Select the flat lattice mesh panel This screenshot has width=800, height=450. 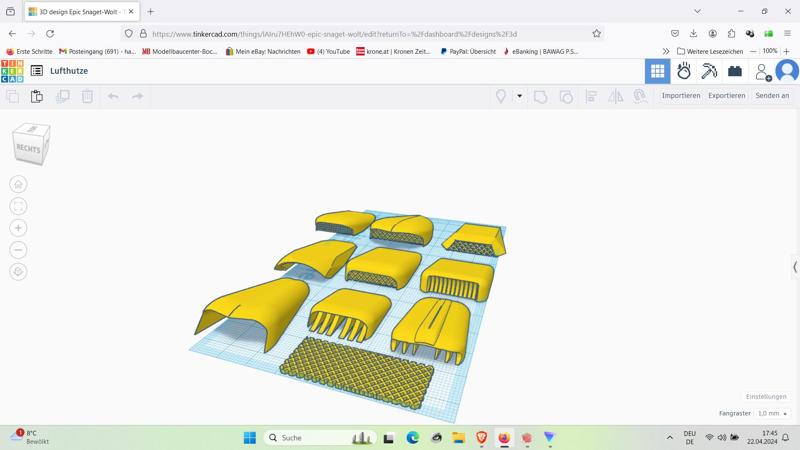(x=357, y=372)
